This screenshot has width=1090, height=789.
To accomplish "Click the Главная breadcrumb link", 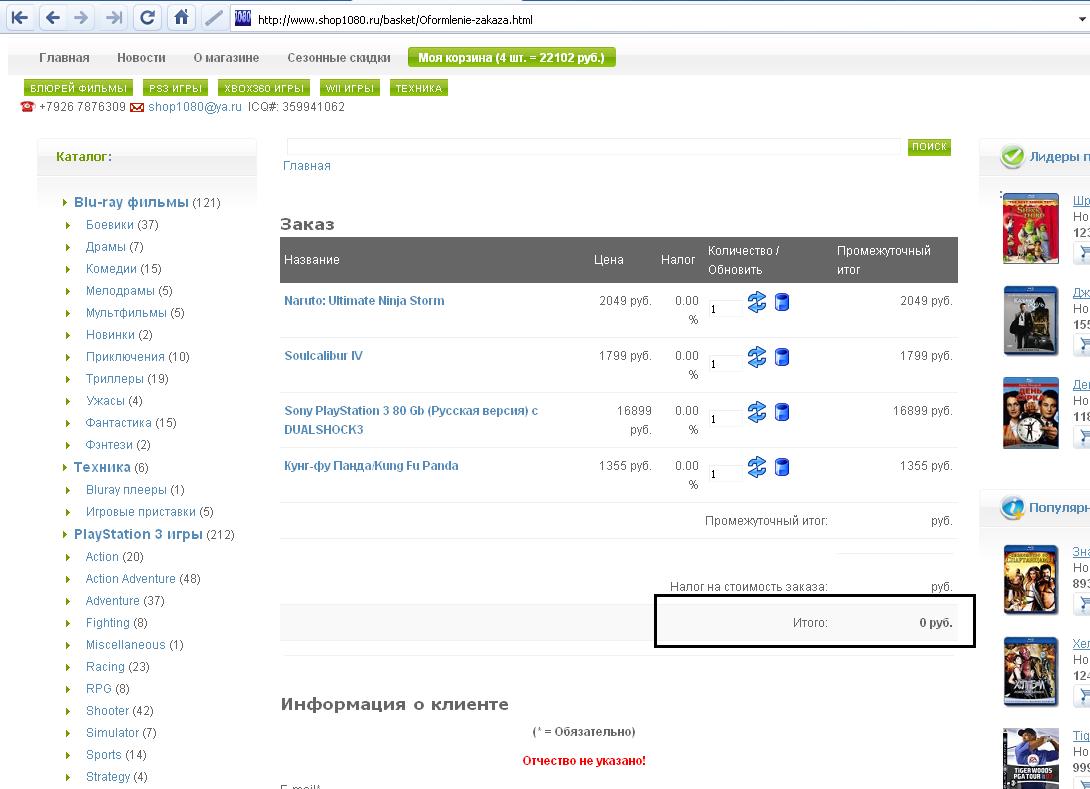I will click(x=307, y=165).
